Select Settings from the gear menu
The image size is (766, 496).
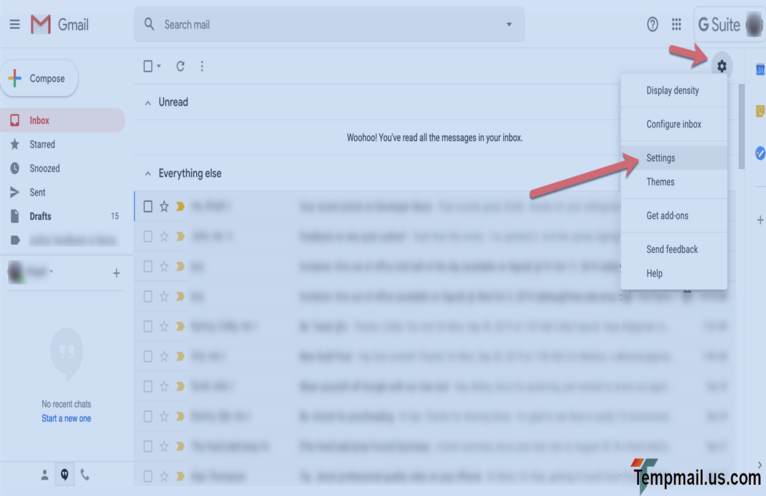coord(661,158)
